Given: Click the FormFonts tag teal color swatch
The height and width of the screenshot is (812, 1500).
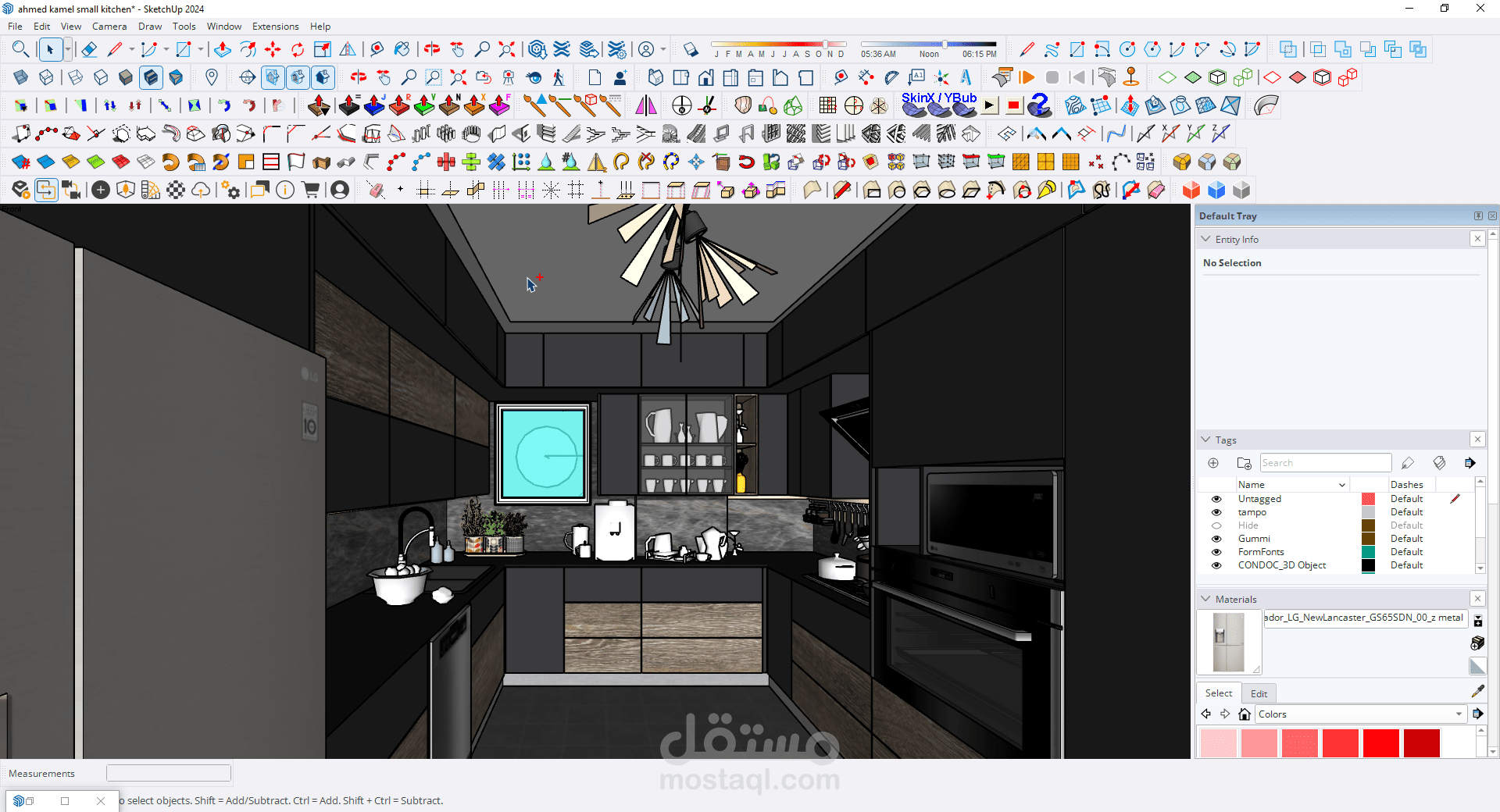Looking at the screenshot, I should [x=1368, y=552].
